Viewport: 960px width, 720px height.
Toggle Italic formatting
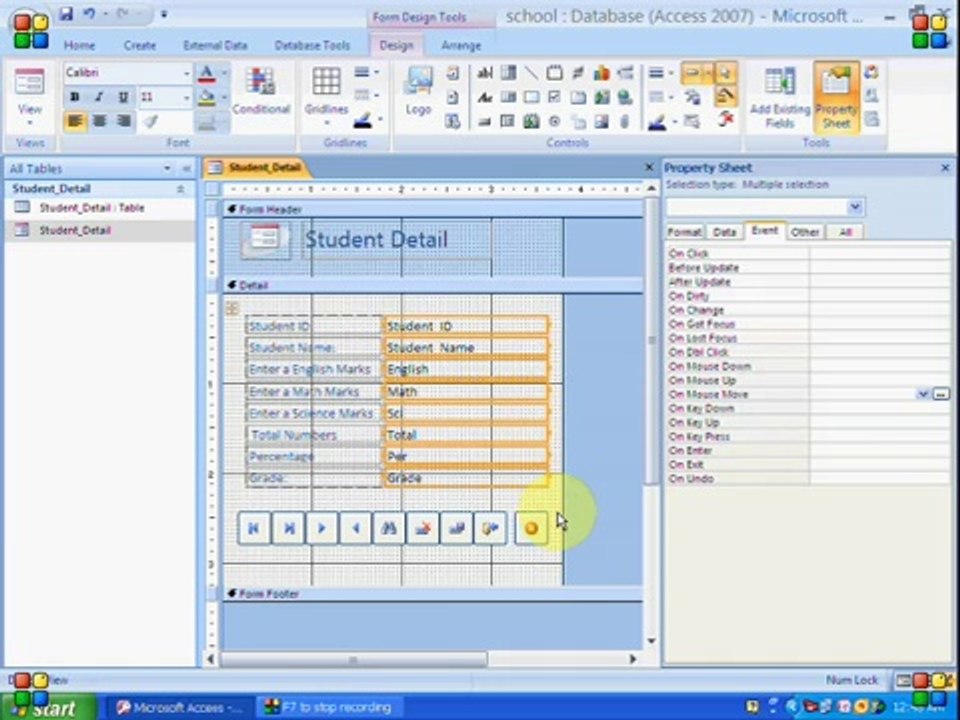coord(99,97)
